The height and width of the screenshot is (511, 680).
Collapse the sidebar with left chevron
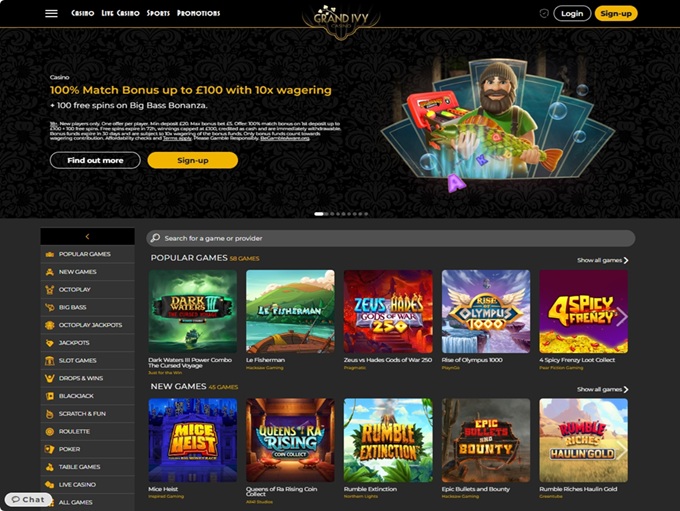coord(88,236)
